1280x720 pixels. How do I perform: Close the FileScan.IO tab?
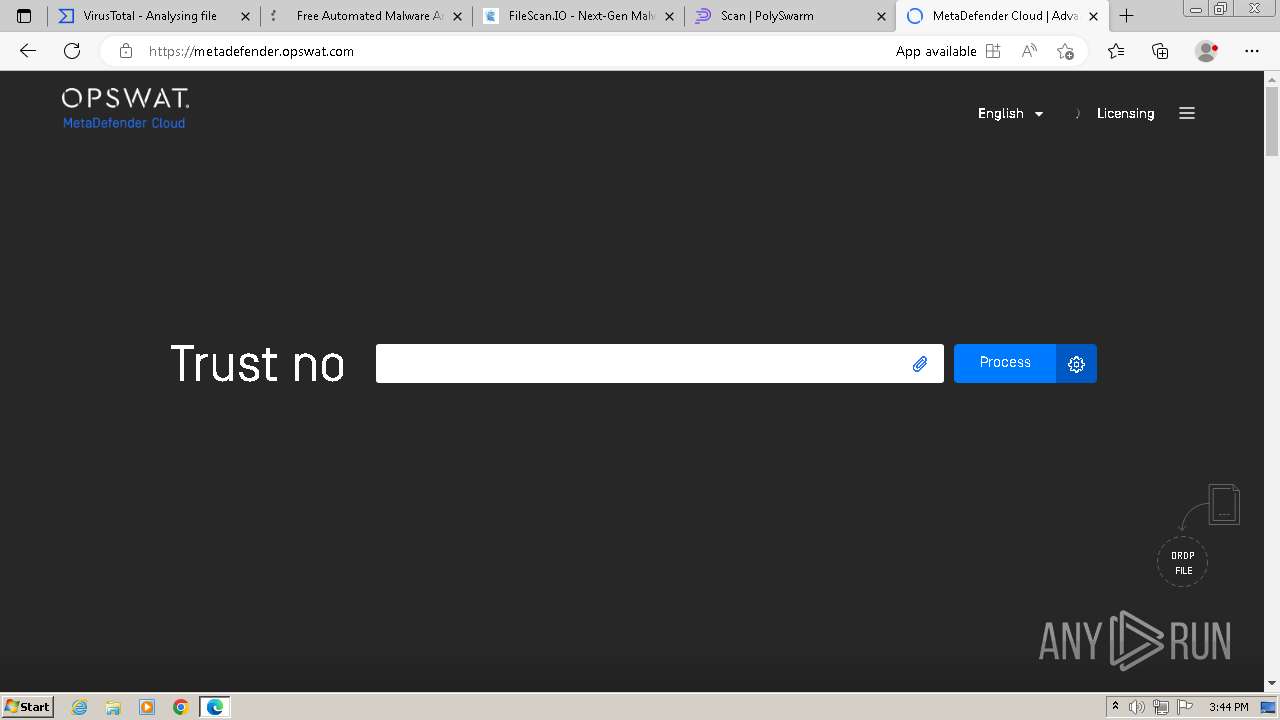(x=669, y=16)
